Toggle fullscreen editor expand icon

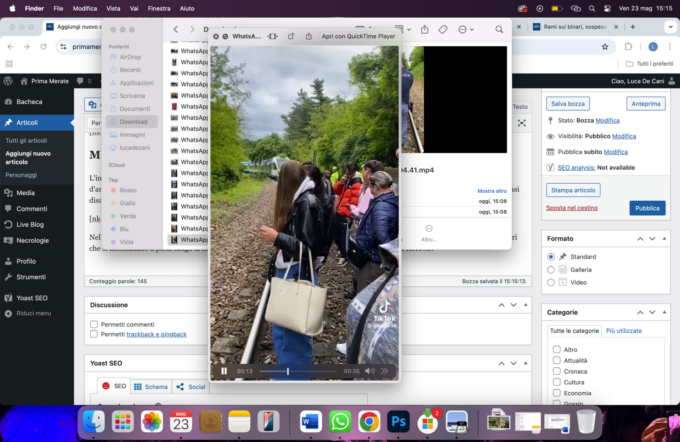click(522, 123)
